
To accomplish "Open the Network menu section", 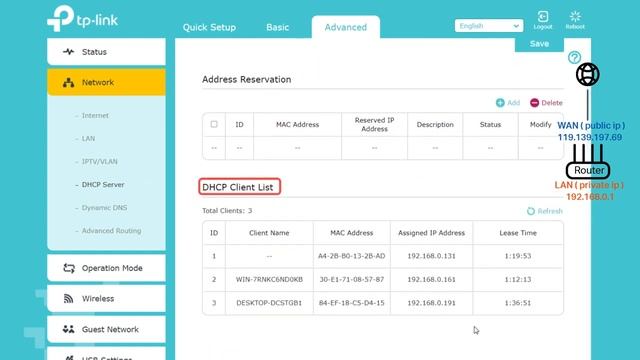I will [106, 82].
